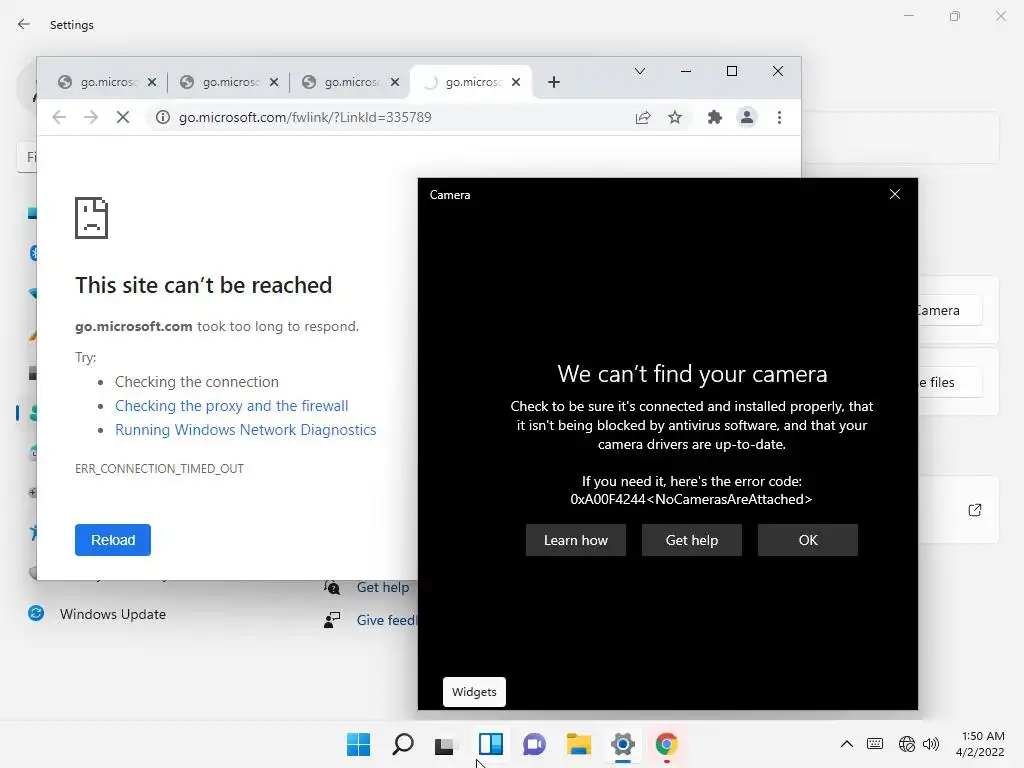
Task: Open Widgets from the taskbar
Action: 491,744
